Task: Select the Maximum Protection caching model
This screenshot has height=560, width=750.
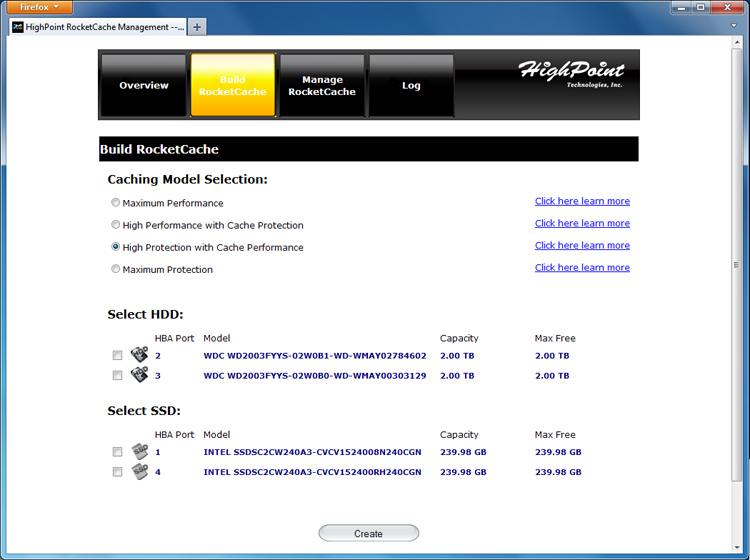Action: tap(115, 269)
